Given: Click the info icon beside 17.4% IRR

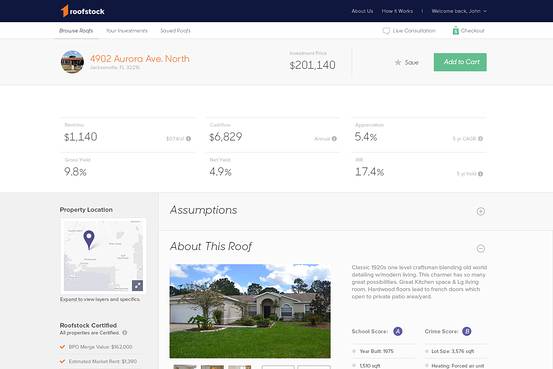Looking at the screenshot, I should point(480,174).
